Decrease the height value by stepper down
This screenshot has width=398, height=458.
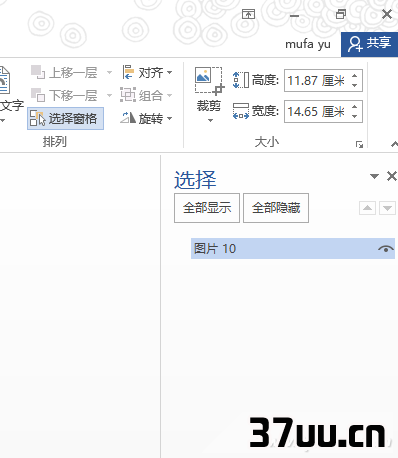(355, 85)
